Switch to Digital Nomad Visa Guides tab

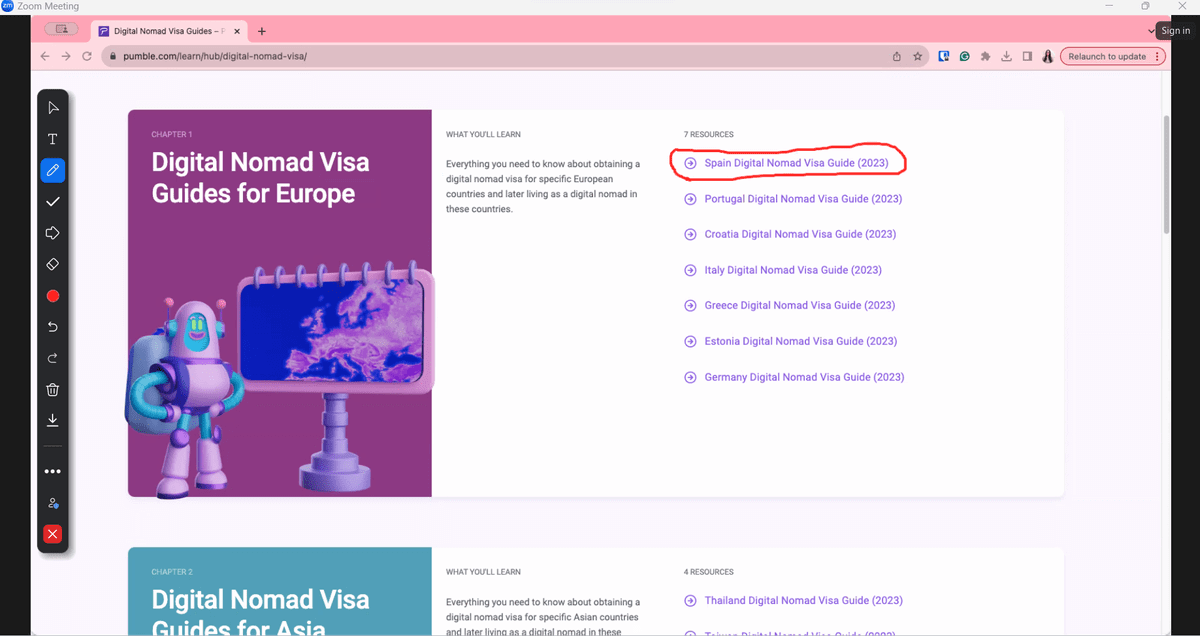click(x=166, y=31)
